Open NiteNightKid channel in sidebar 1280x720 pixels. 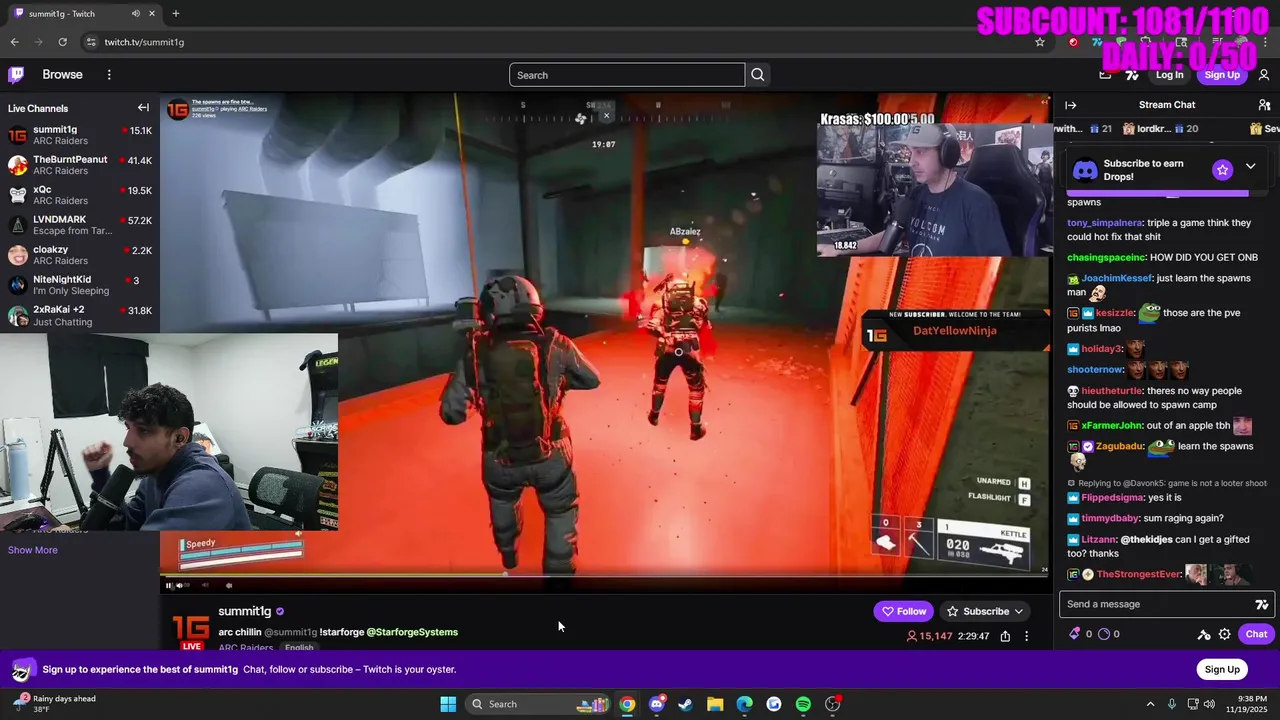pyautogui.click(x=80, y=285)
